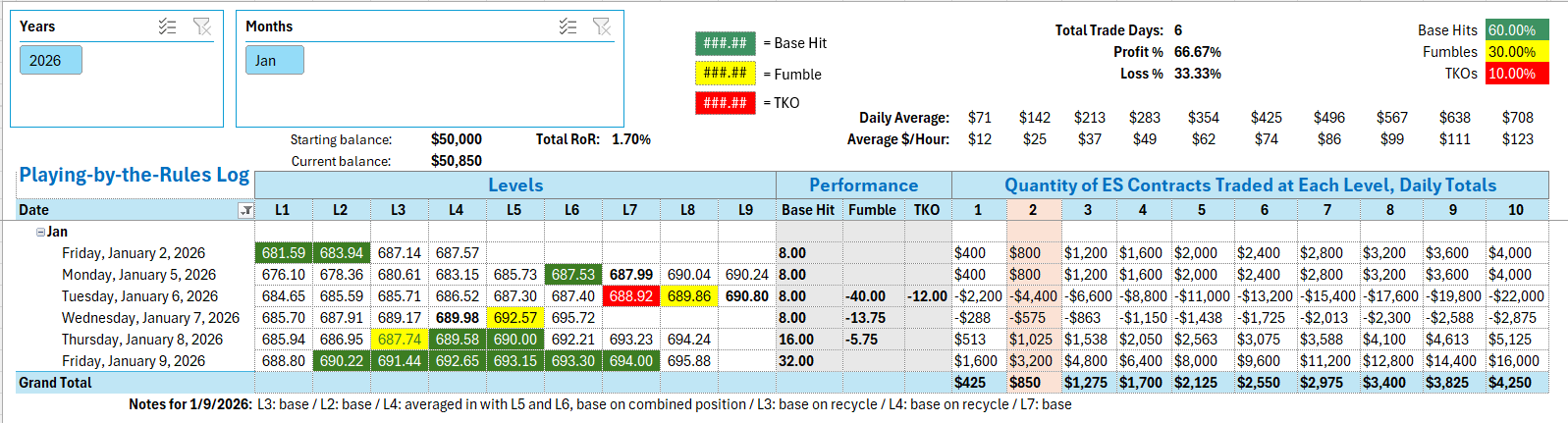
Task: Select the Performance header band
Action: point(863,185)
